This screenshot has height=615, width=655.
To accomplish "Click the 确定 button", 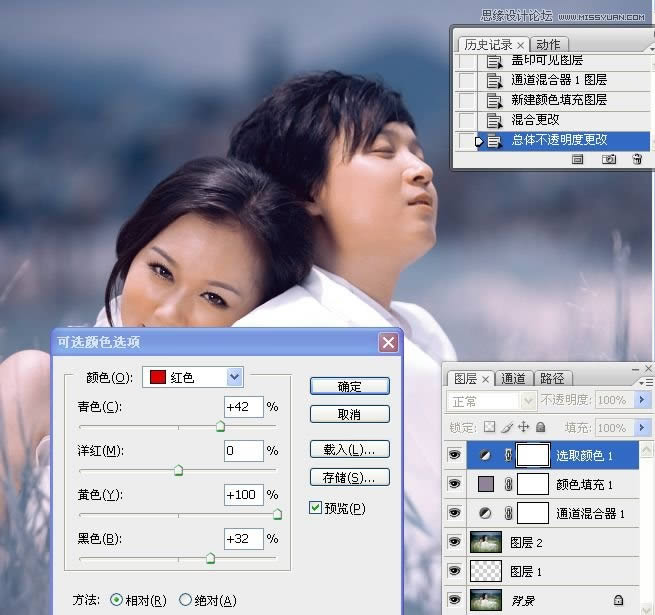I will [x=349, y=386].
